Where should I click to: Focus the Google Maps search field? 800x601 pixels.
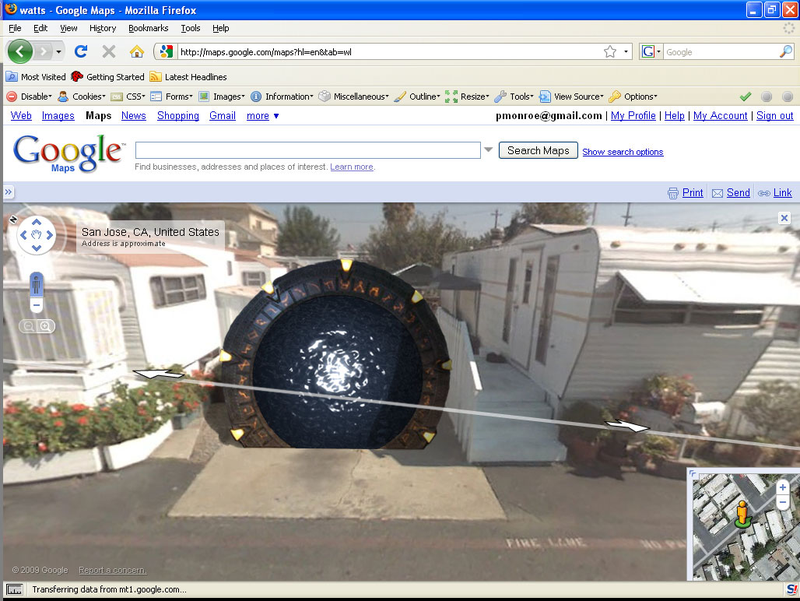308,151
